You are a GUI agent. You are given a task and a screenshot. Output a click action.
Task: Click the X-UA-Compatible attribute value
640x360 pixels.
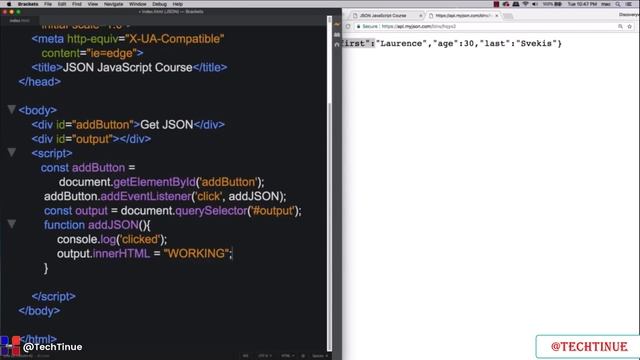point(175,39)
